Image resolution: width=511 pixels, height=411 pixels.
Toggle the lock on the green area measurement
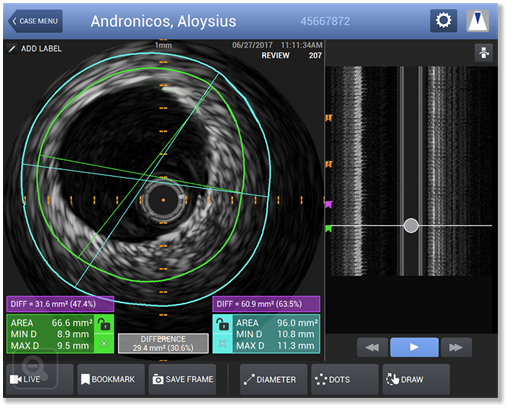click(x=104, y=324)
